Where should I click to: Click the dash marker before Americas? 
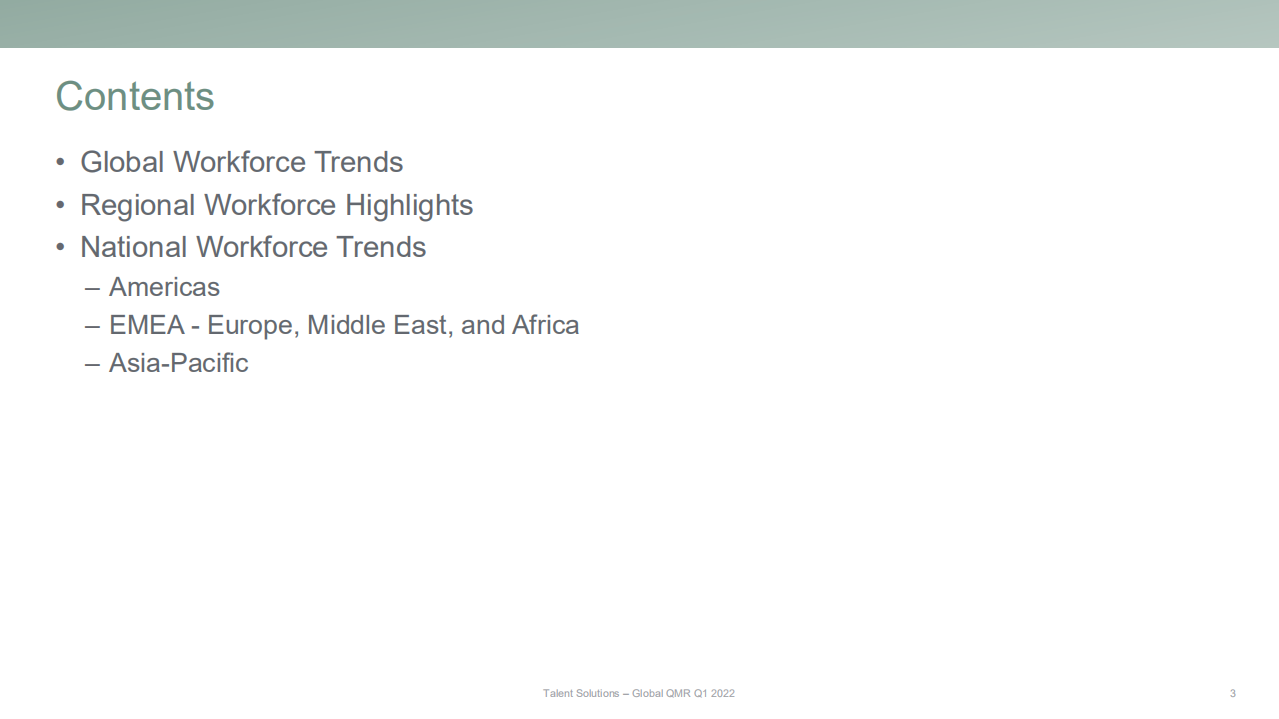pyautogui.click(x=92, y=288)
